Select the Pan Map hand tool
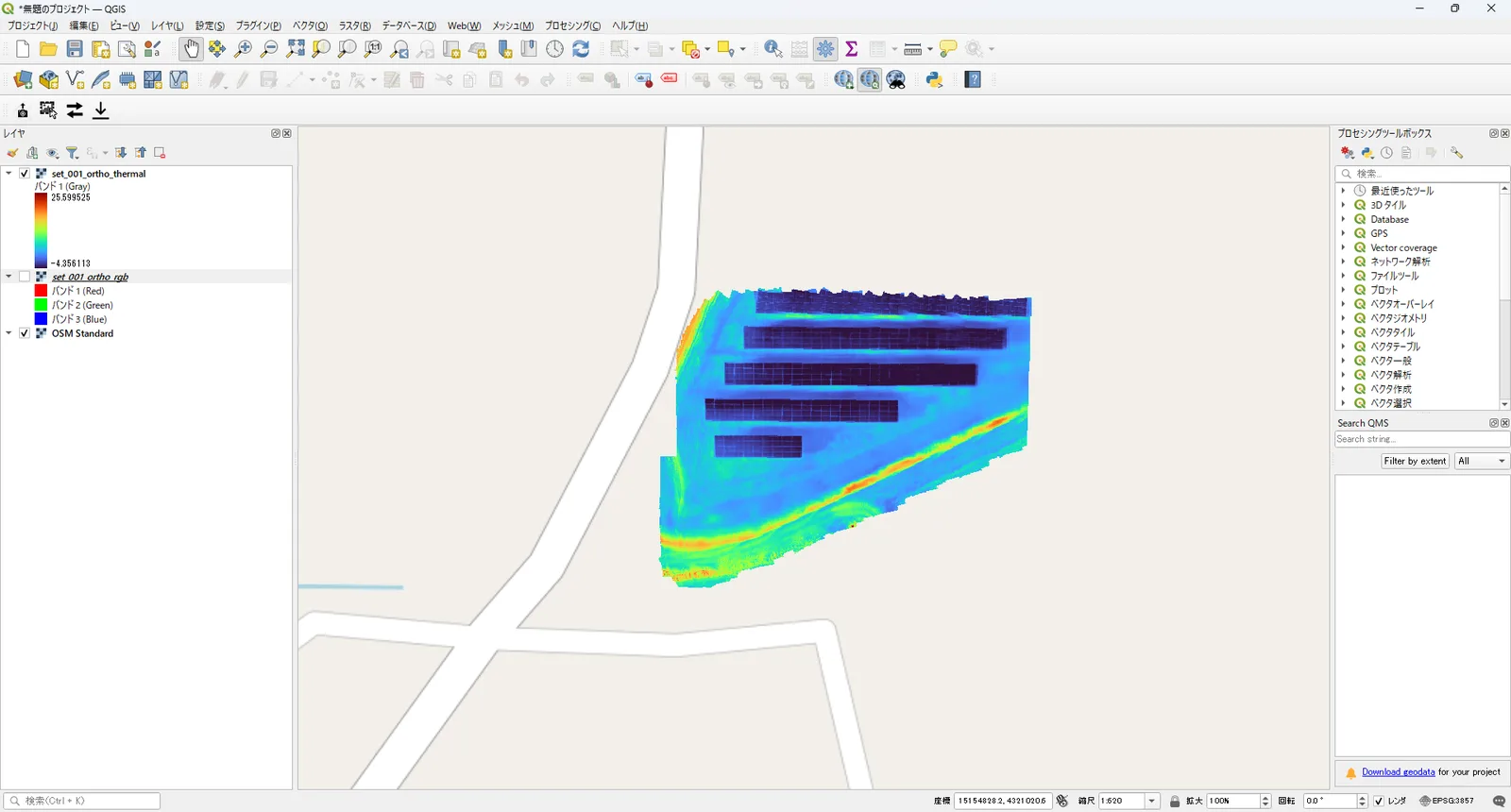 pos(191,49)
